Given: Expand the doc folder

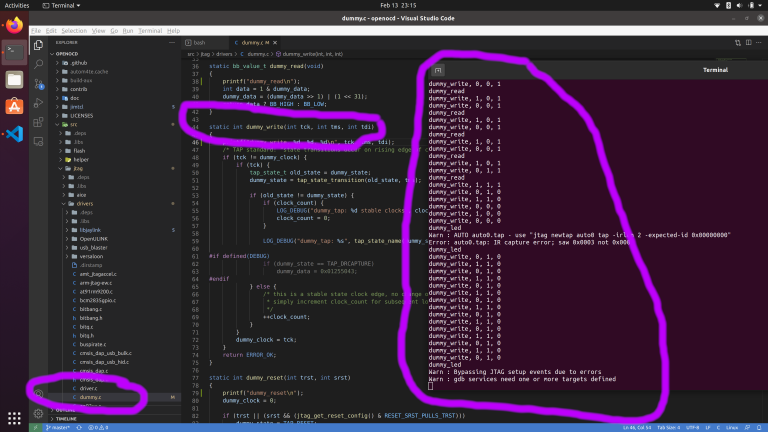Looking at the screenshot, I should (74, 98).
